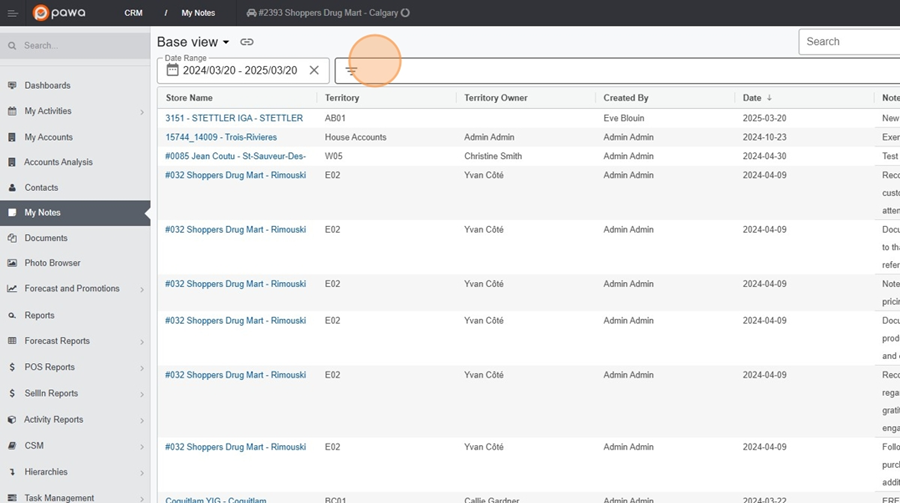This screenshot has width=900, height=503.
Task: Open 15744_14009 - Trois-Rivieres link
Action: (x=221, y=137)
